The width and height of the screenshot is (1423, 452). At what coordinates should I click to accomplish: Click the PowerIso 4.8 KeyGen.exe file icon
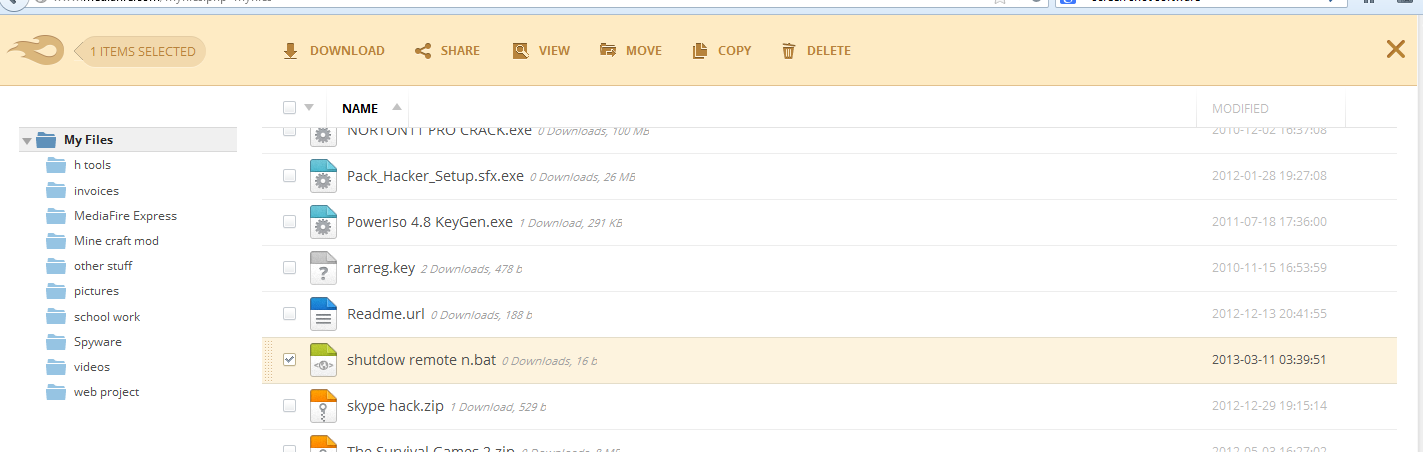pos(323,222)
